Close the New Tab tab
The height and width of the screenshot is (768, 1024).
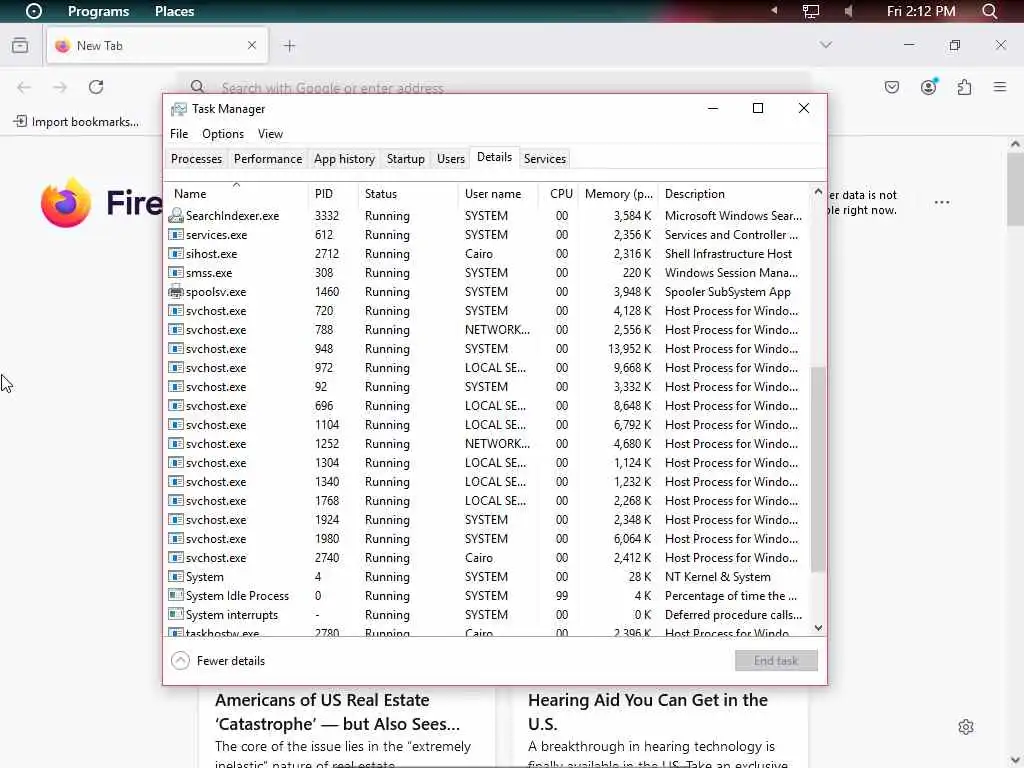pyautogui.click(x=252, y=45)
